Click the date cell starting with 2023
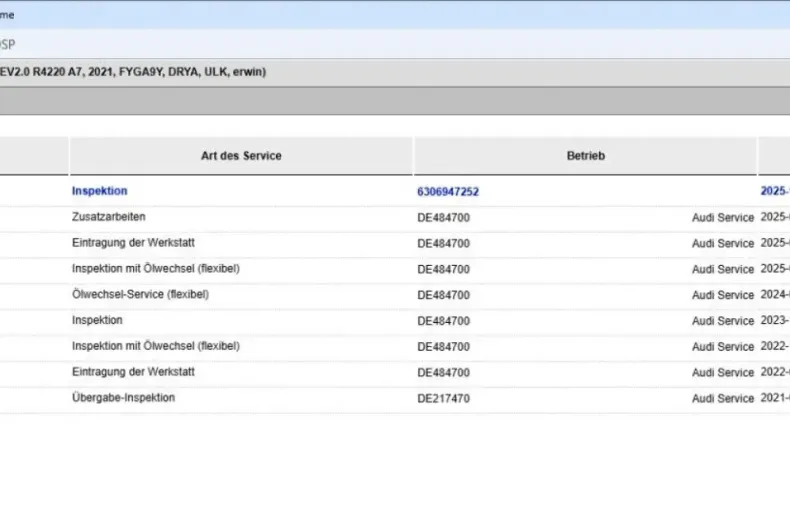The height and width of the screenshot is (527, 790). click(x=774, y=321)
